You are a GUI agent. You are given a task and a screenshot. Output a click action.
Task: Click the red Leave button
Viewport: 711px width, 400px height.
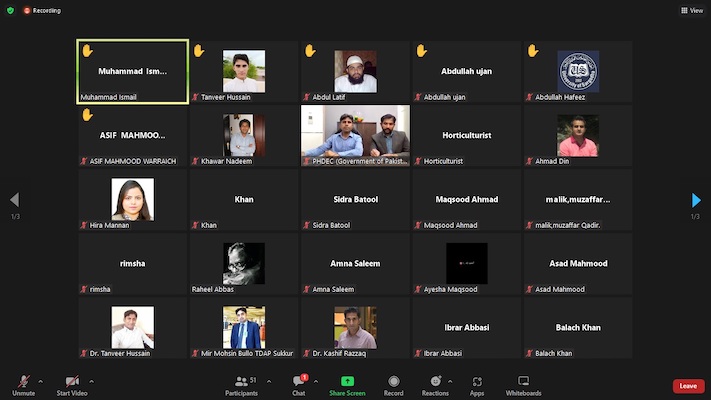pos(687,386)
